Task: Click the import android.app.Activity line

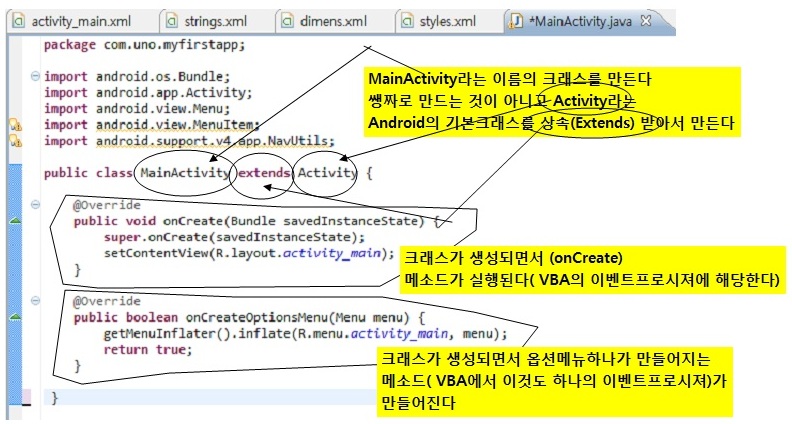Action: click(x=148, y=93)
